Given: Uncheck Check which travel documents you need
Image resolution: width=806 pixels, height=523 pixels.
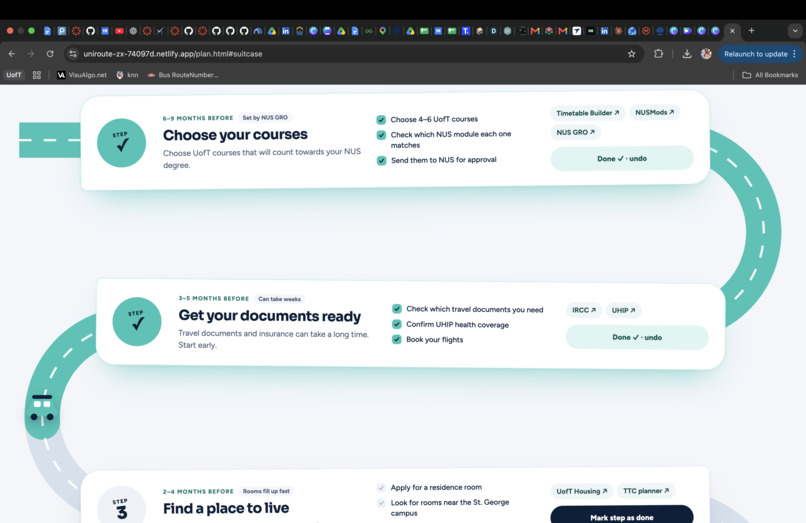Looking at the screenshot, I should click(396, 309).
